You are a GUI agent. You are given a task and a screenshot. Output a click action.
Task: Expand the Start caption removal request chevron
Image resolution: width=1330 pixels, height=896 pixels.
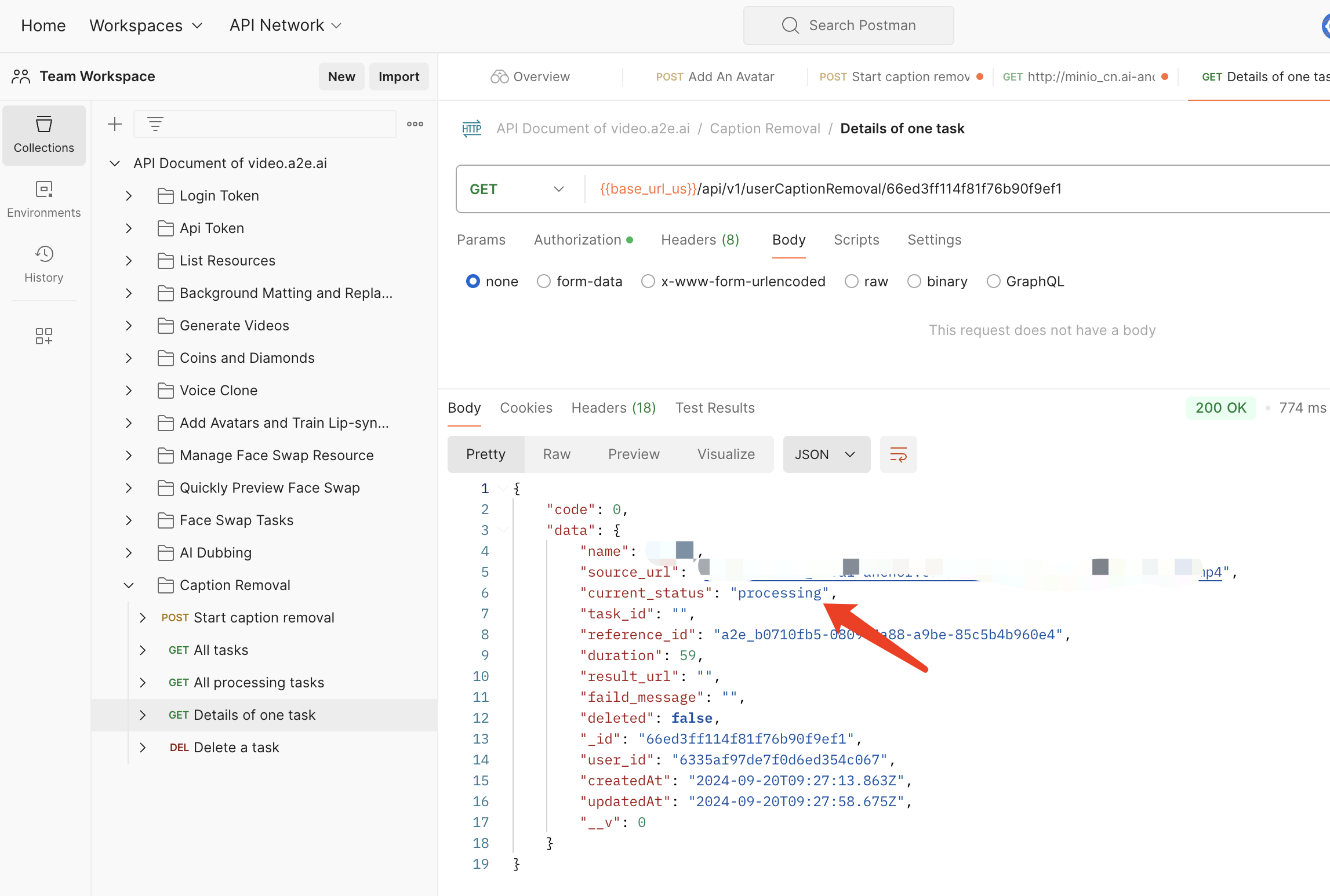143,618
